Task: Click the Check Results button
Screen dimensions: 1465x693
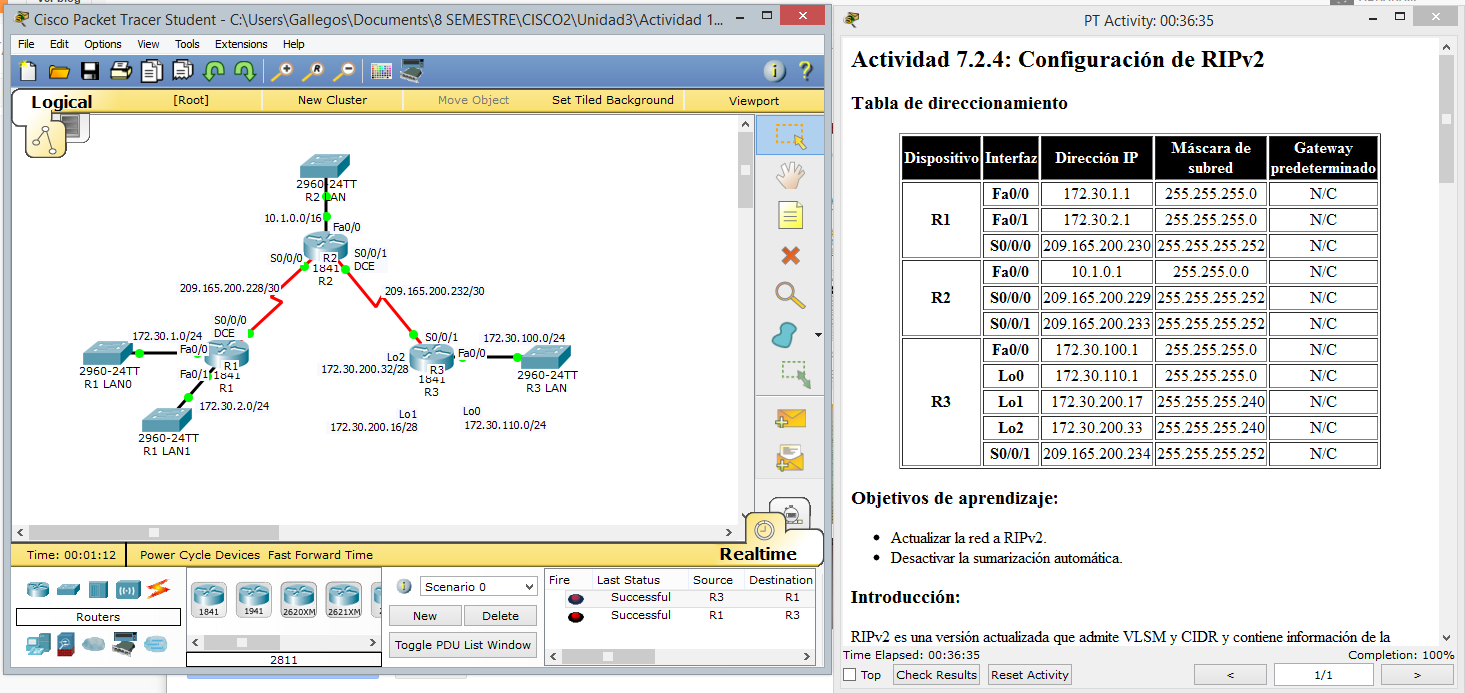Action: (x=936, y=675)
